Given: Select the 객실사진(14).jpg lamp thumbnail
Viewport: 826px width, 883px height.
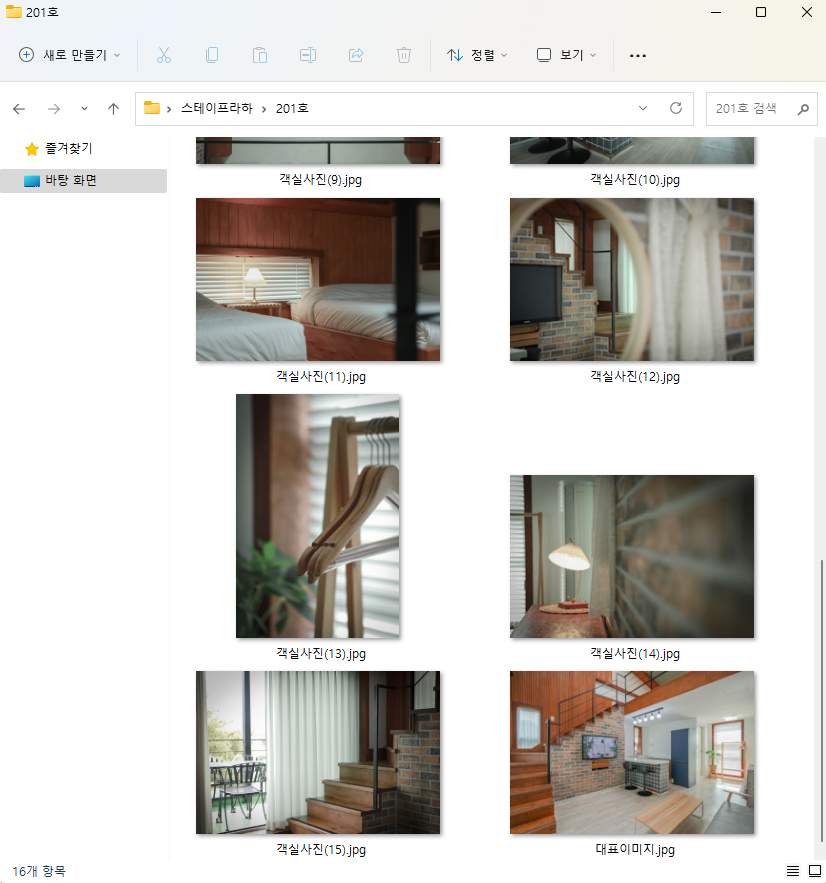Looking at the screenshot, I should point(632,556).
